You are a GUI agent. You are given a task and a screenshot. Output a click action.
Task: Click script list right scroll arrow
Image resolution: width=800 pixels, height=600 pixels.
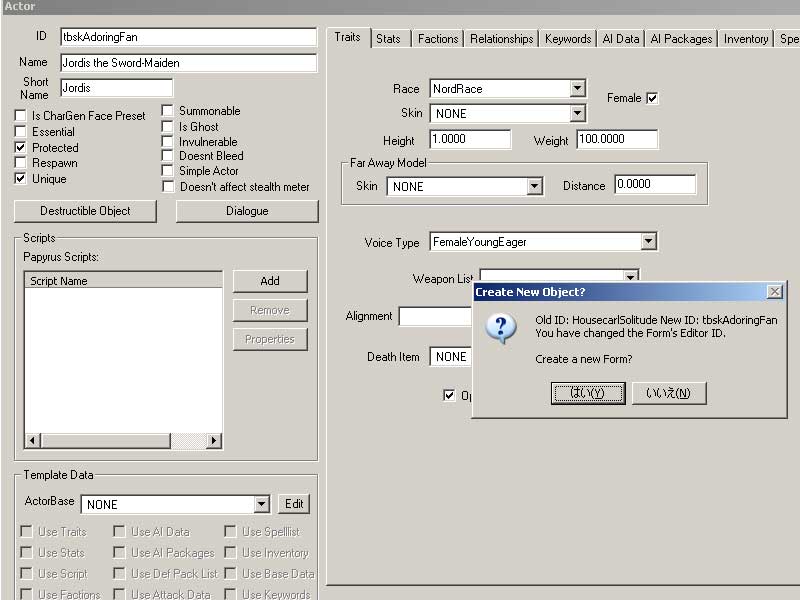coord(214,440)
